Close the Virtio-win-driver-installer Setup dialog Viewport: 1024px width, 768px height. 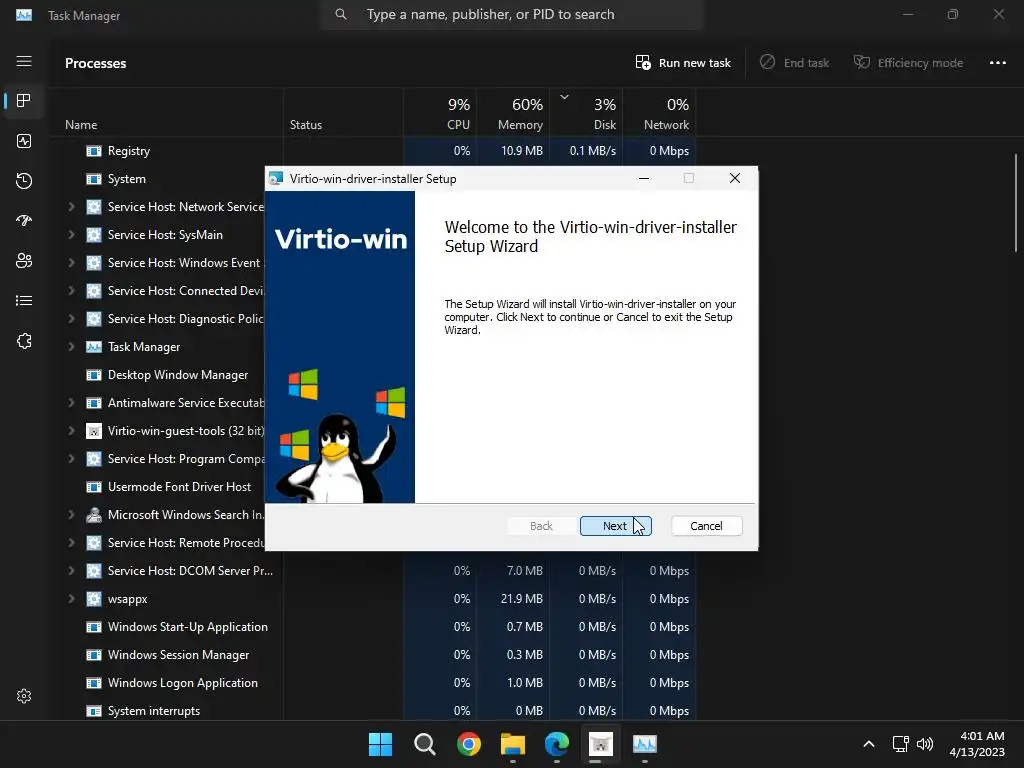[x=735, y=178]
